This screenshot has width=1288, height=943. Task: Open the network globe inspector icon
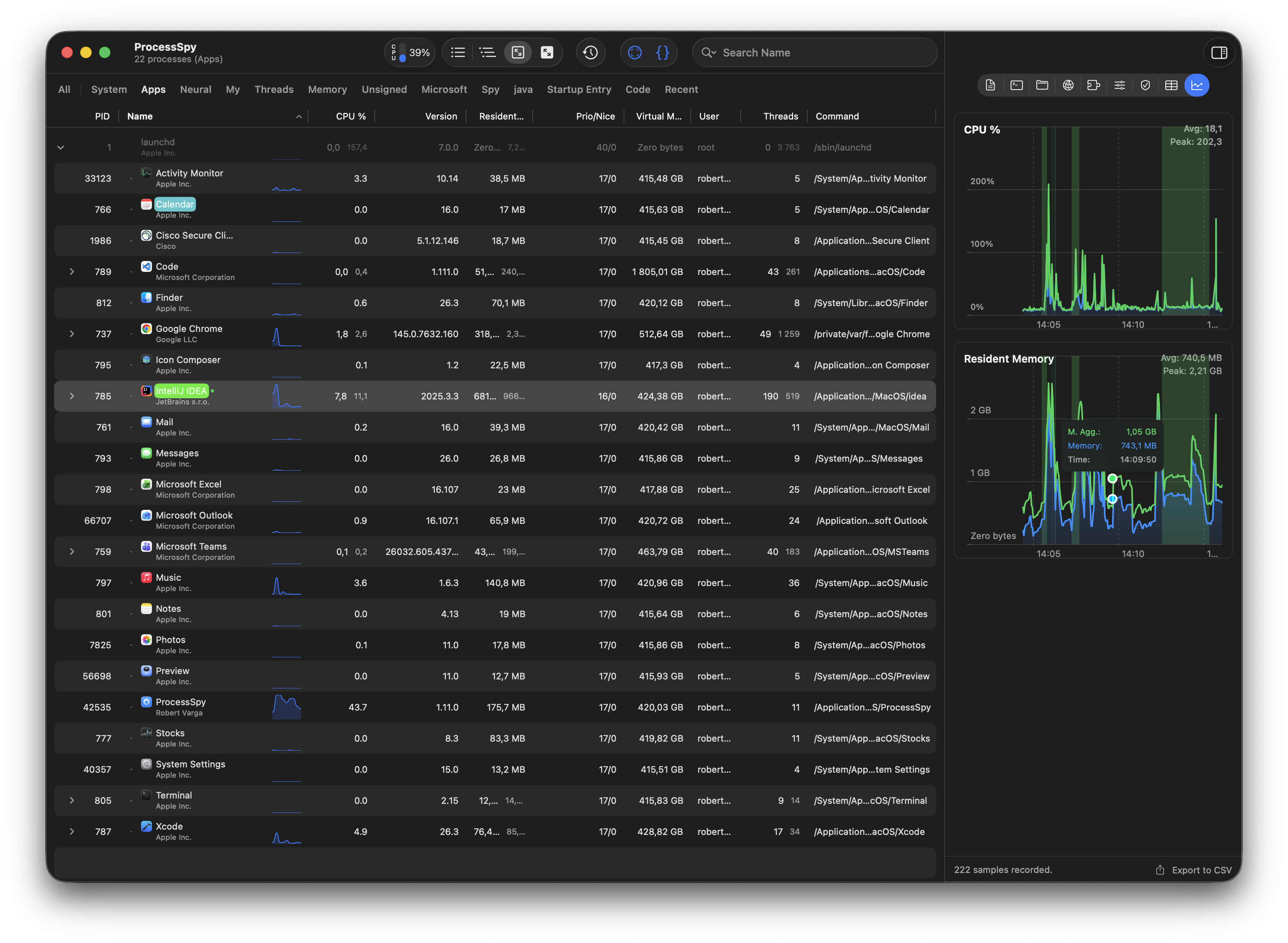click(x=1068, y=85)
